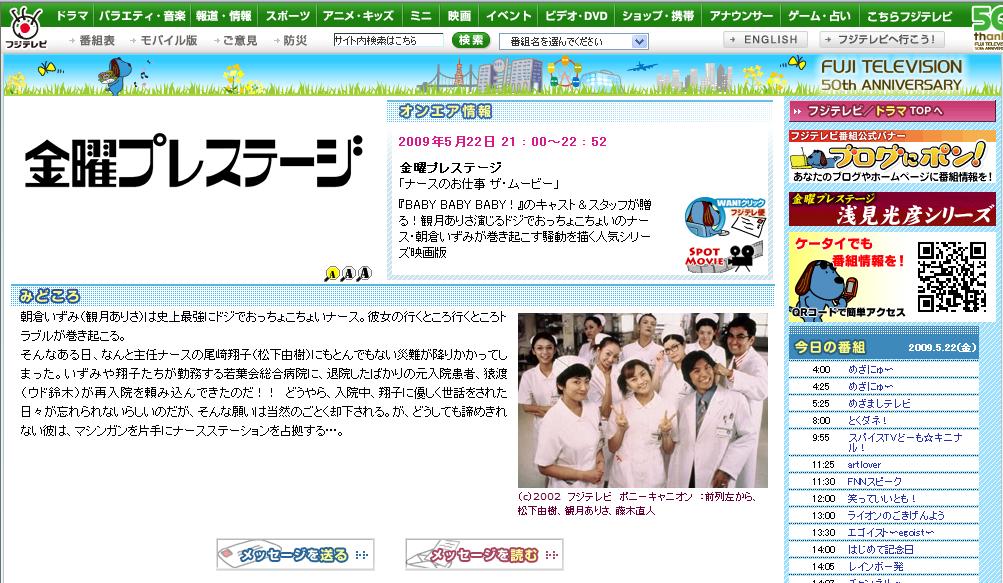Open the スポーツ menu
Viewport: 1003px width, 583px height.
point(288,15)
